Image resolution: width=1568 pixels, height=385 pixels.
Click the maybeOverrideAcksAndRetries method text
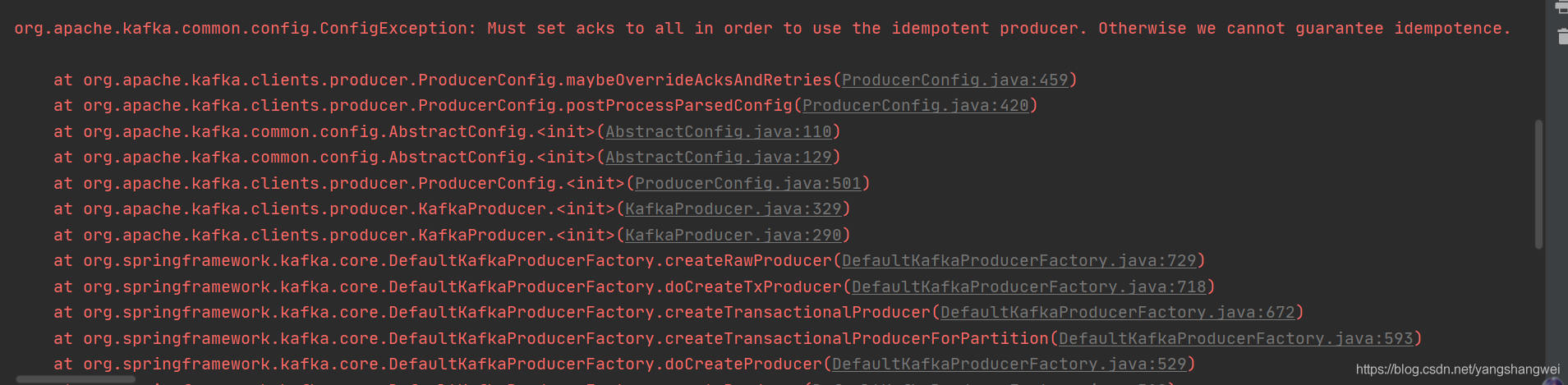click(698, 80)
